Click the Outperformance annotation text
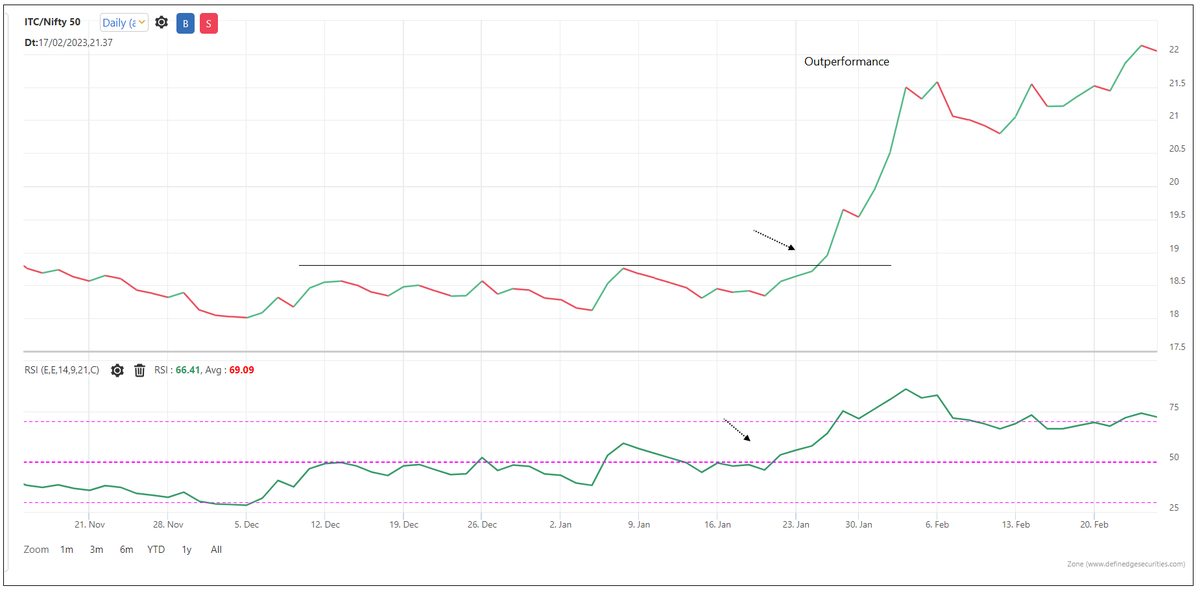1200x595 pixels. (846, 62)
